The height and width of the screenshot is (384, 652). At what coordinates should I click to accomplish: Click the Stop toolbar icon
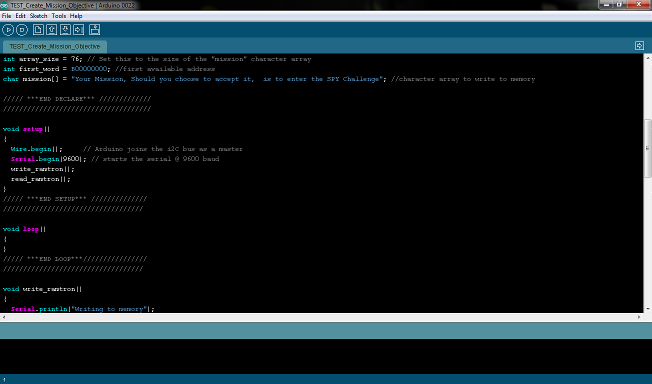pos(22,30)
